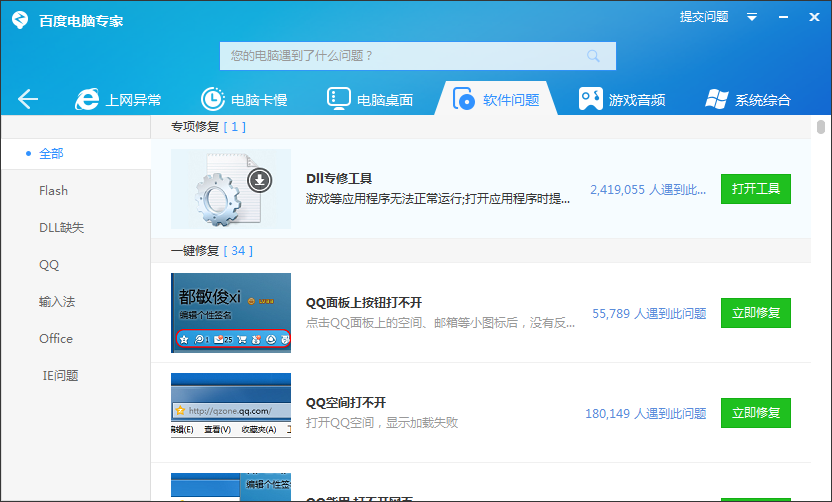Click the Baidu PC Expert logo icon
This screenshot has width=832, height=502.
18,18
